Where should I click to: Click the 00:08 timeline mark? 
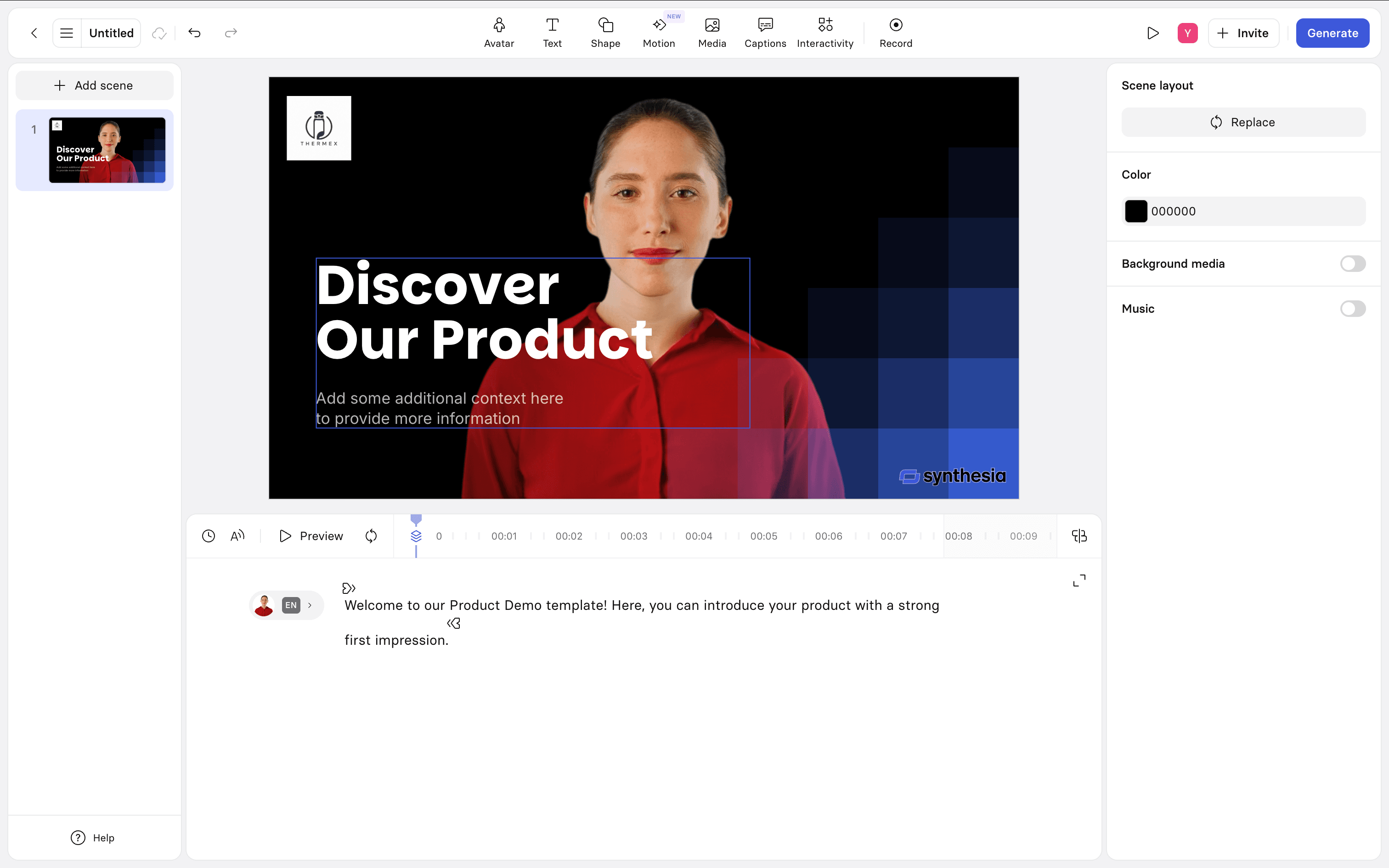pyautogui.click(x=959, y=536)
